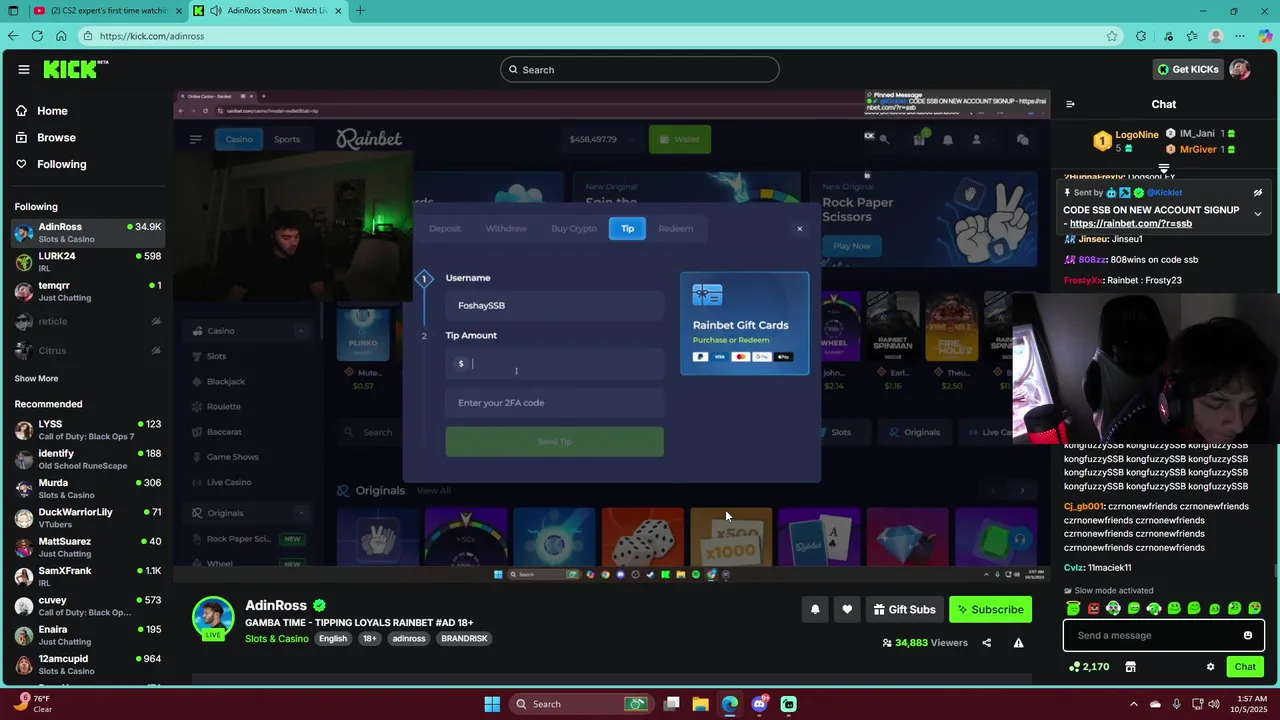Click the Windows taskbar Search box
The height and width of the screenshot is (720, 1280).
(580, 704)
